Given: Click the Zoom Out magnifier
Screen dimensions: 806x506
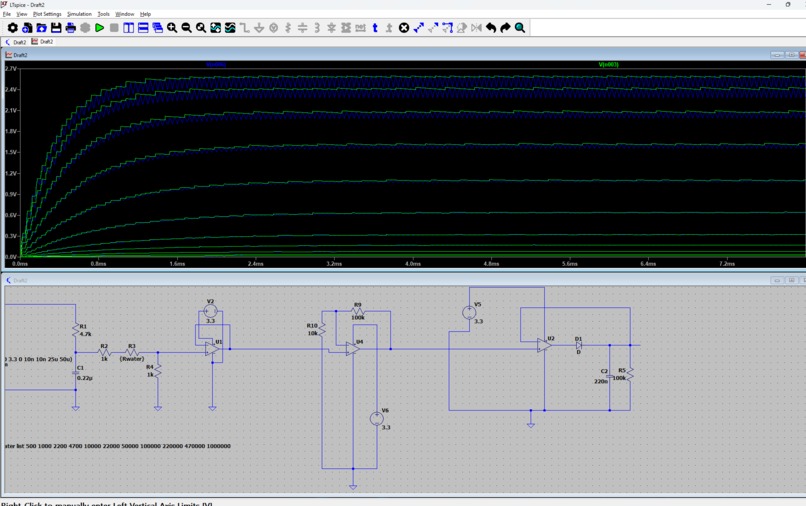Looking at the screenshot, I should [x=186, y=28].
